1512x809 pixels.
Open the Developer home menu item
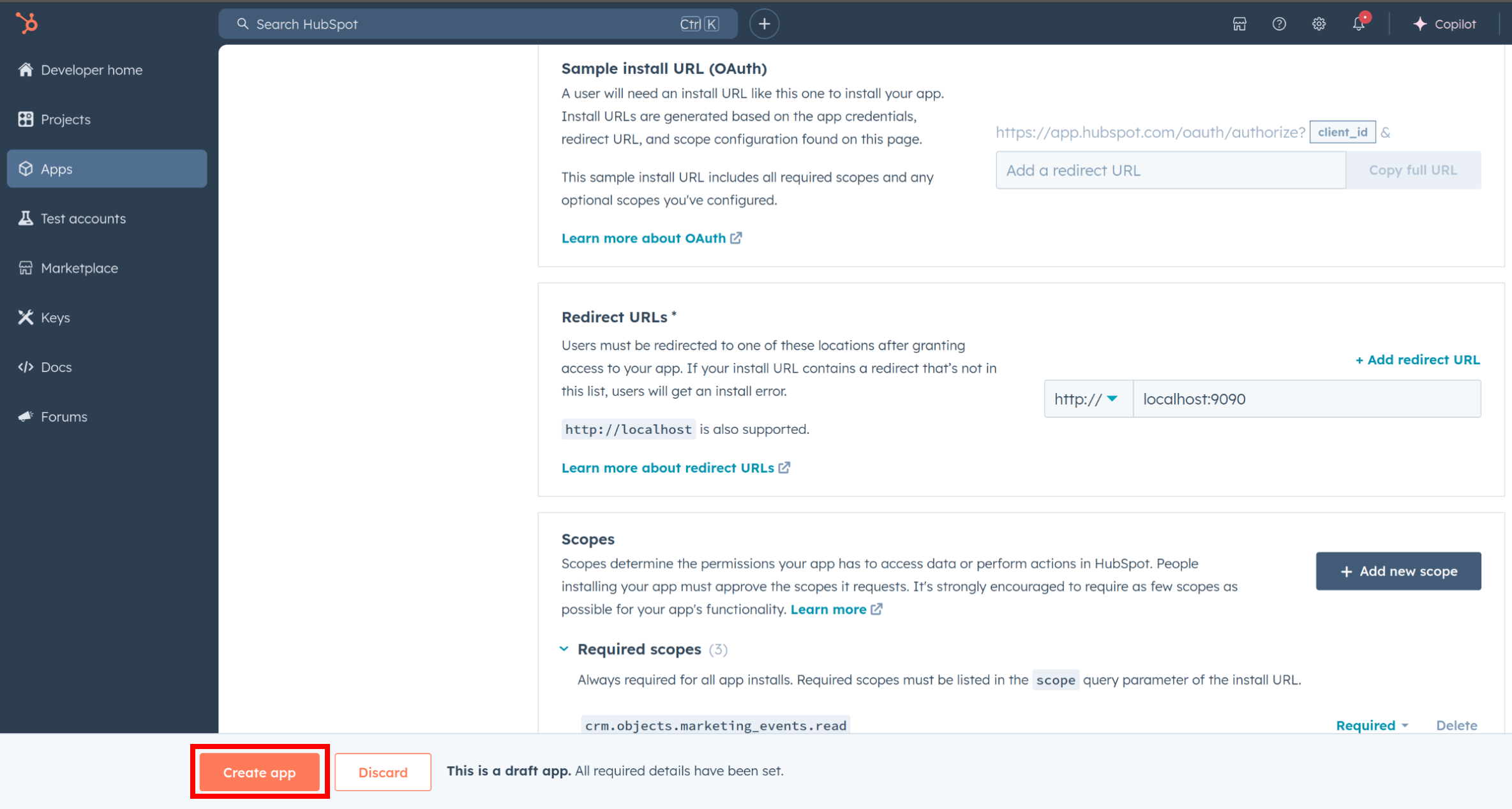pyautogui.click(x=91, y=69)
